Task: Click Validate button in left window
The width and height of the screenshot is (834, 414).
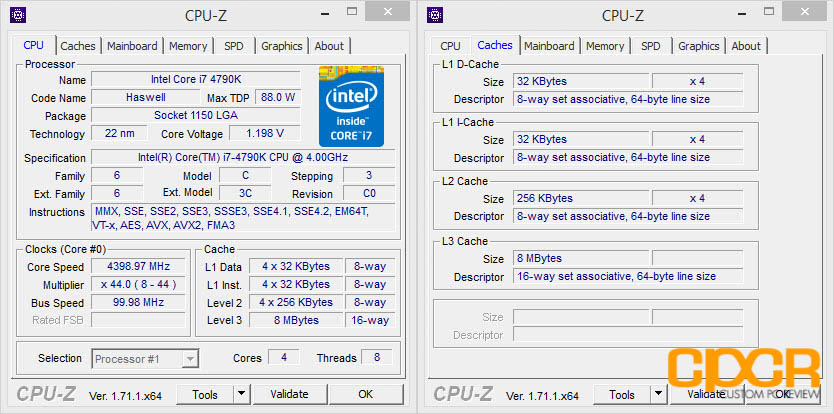Action: point(289,394)
